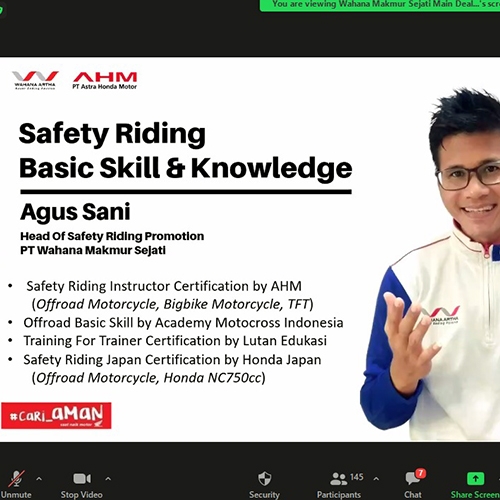Click '(Offroad Motorcycle, Bigbike Motorcycle, TFT)' line
500x500 pixels.
pos(173,304)
